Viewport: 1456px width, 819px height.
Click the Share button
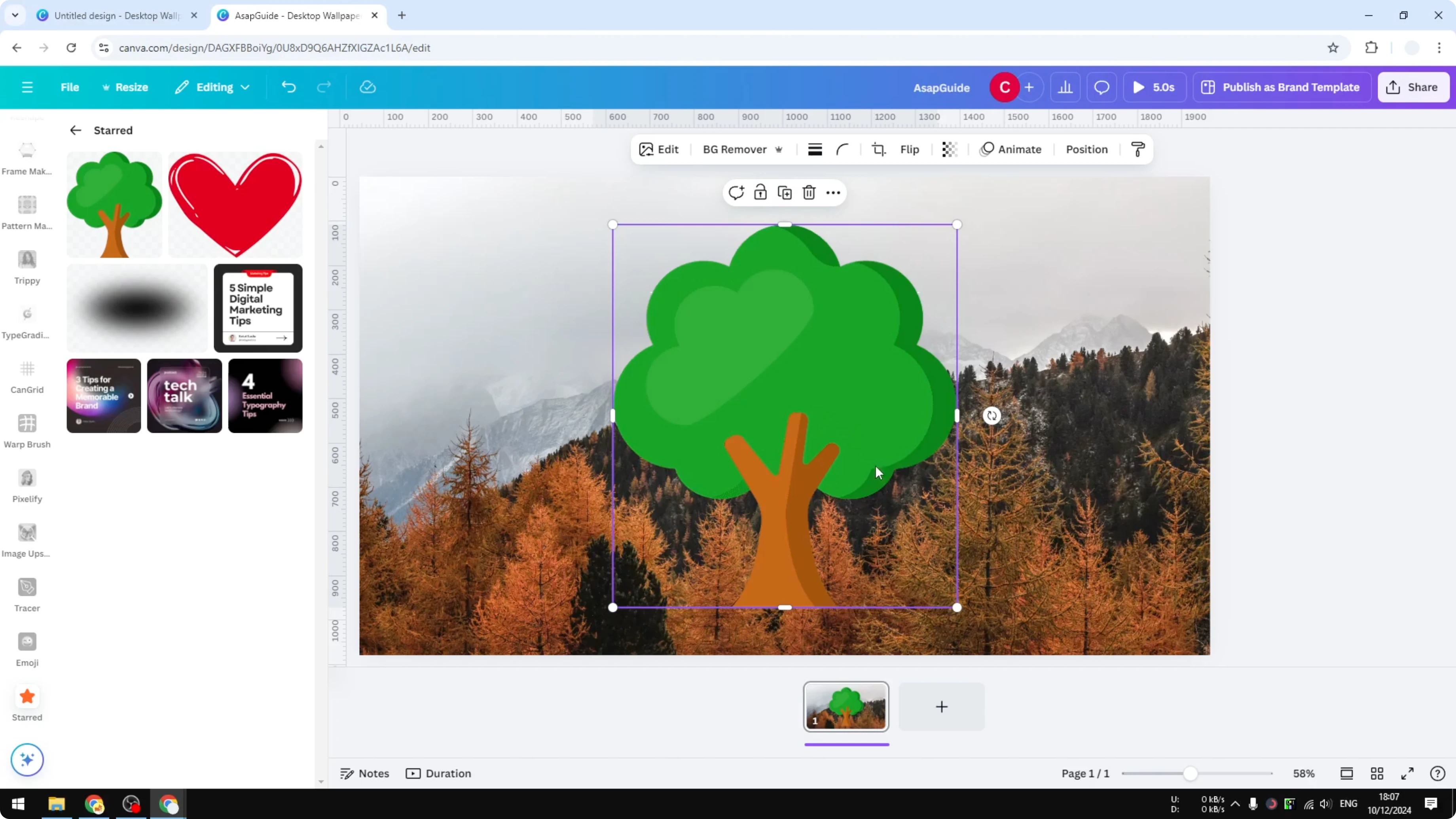[1413, 87]
